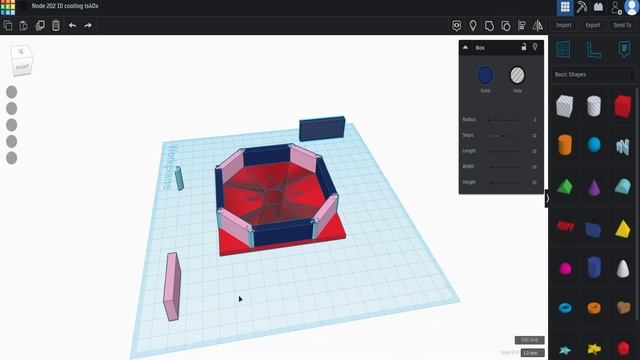Select the Notes tool in shapes panel
Image resolution: width=640 pixels, height=360 pixels.
point(624,49)
